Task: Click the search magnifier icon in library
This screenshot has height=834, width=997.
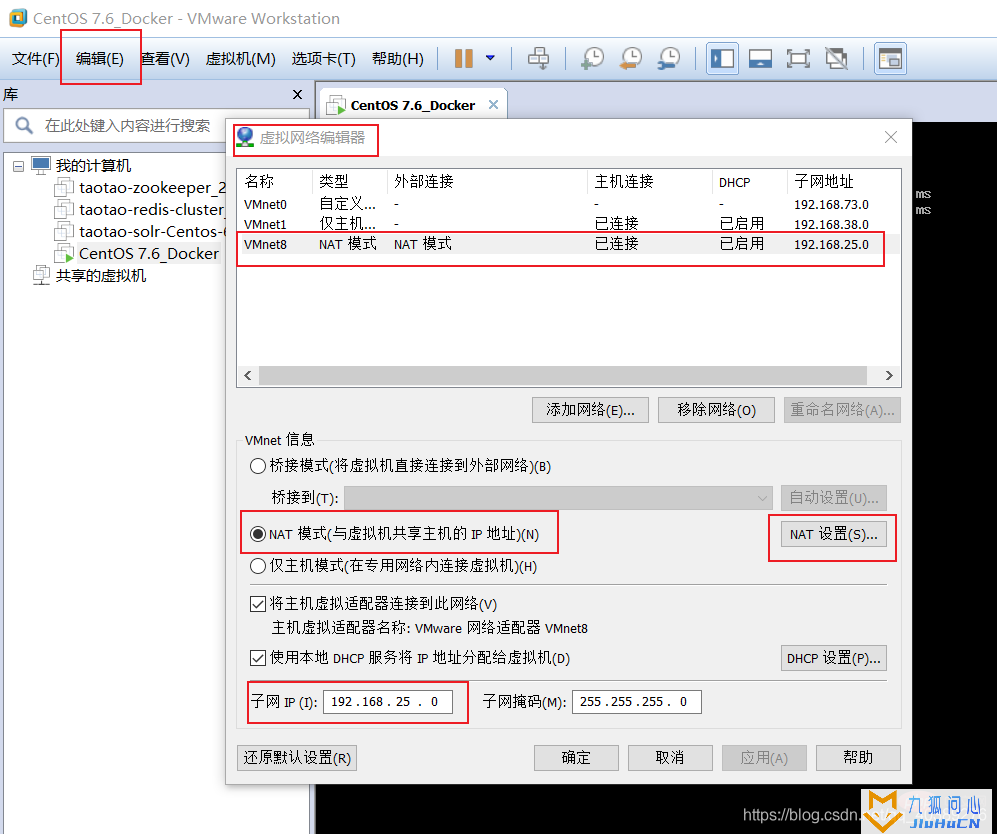Action: (x=24, y=125)
